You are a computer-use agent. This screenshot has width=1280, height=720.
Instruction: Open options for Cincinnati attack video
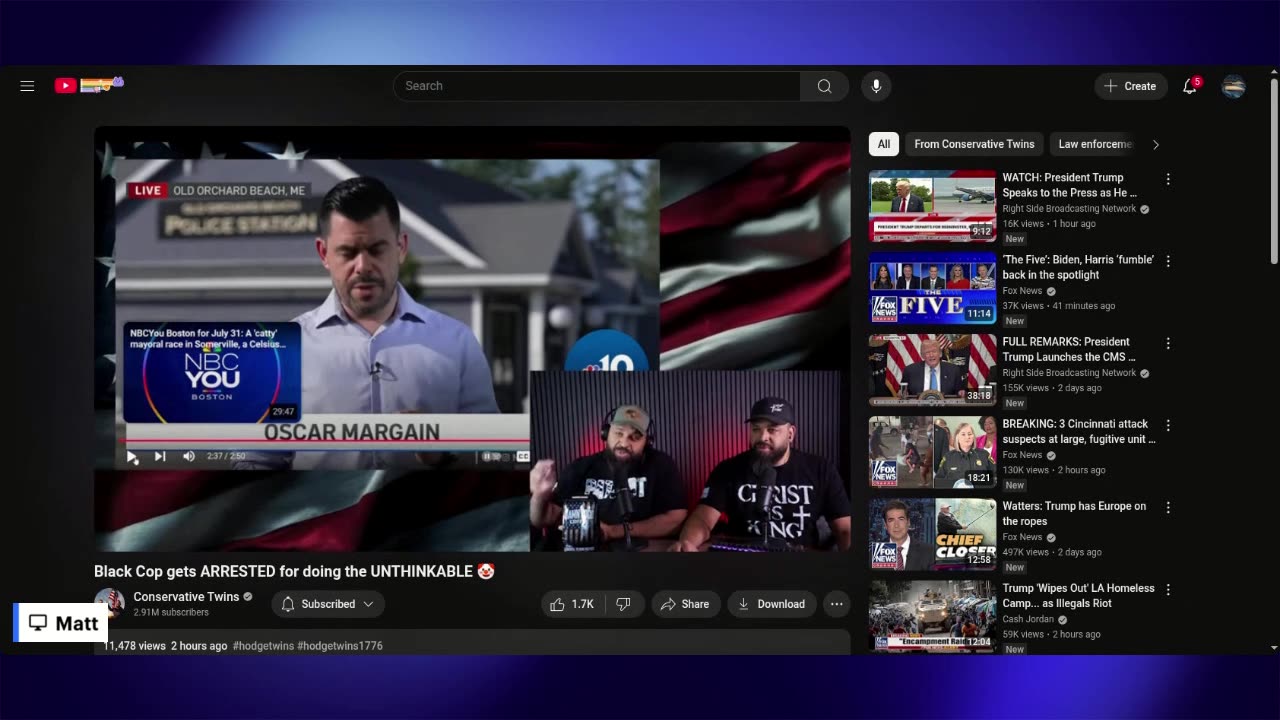pyautogui.click(x=1168, y=425)
